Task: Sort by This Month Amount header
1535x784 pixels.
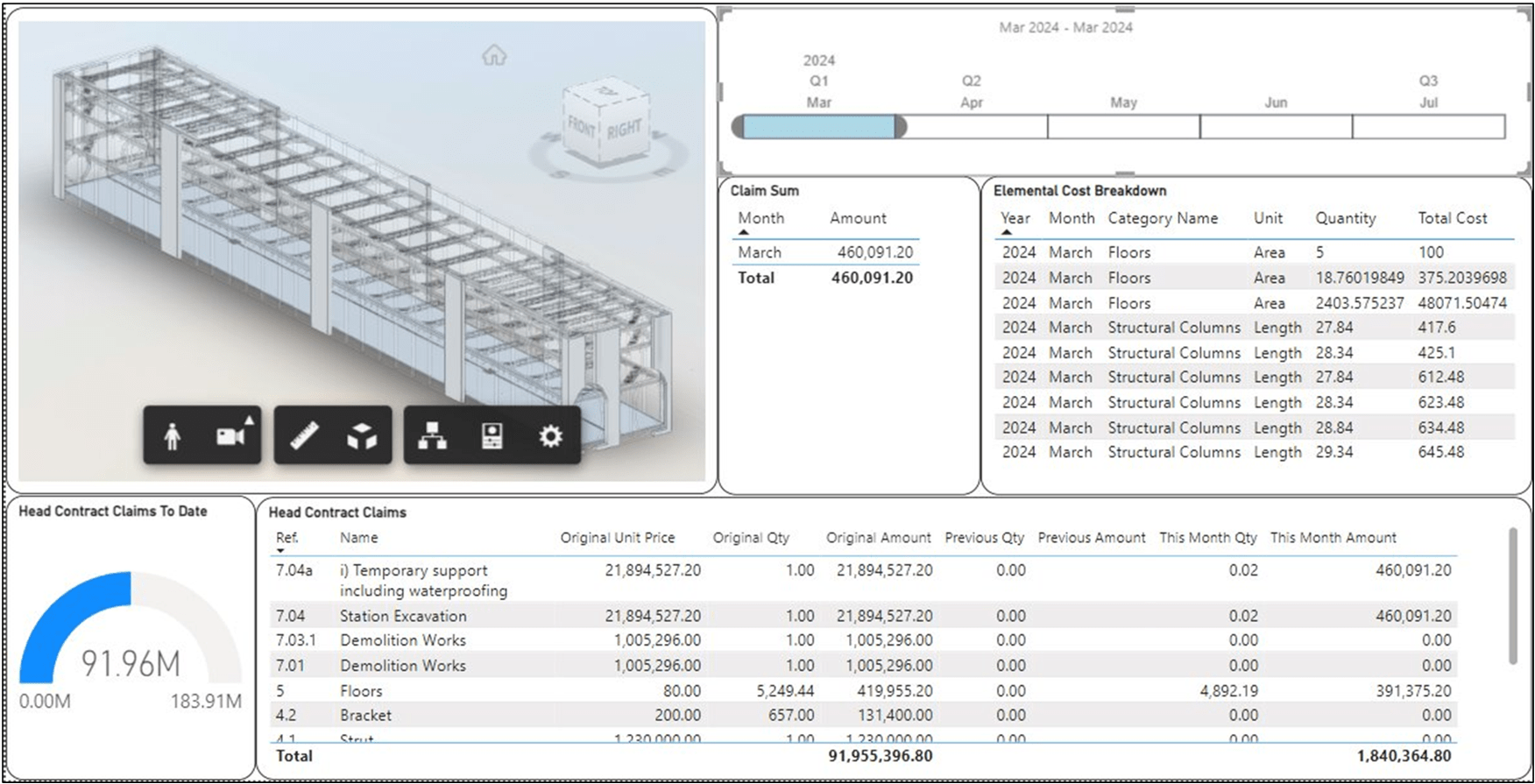Action: pyautogui.click(x=1333, y=538)
